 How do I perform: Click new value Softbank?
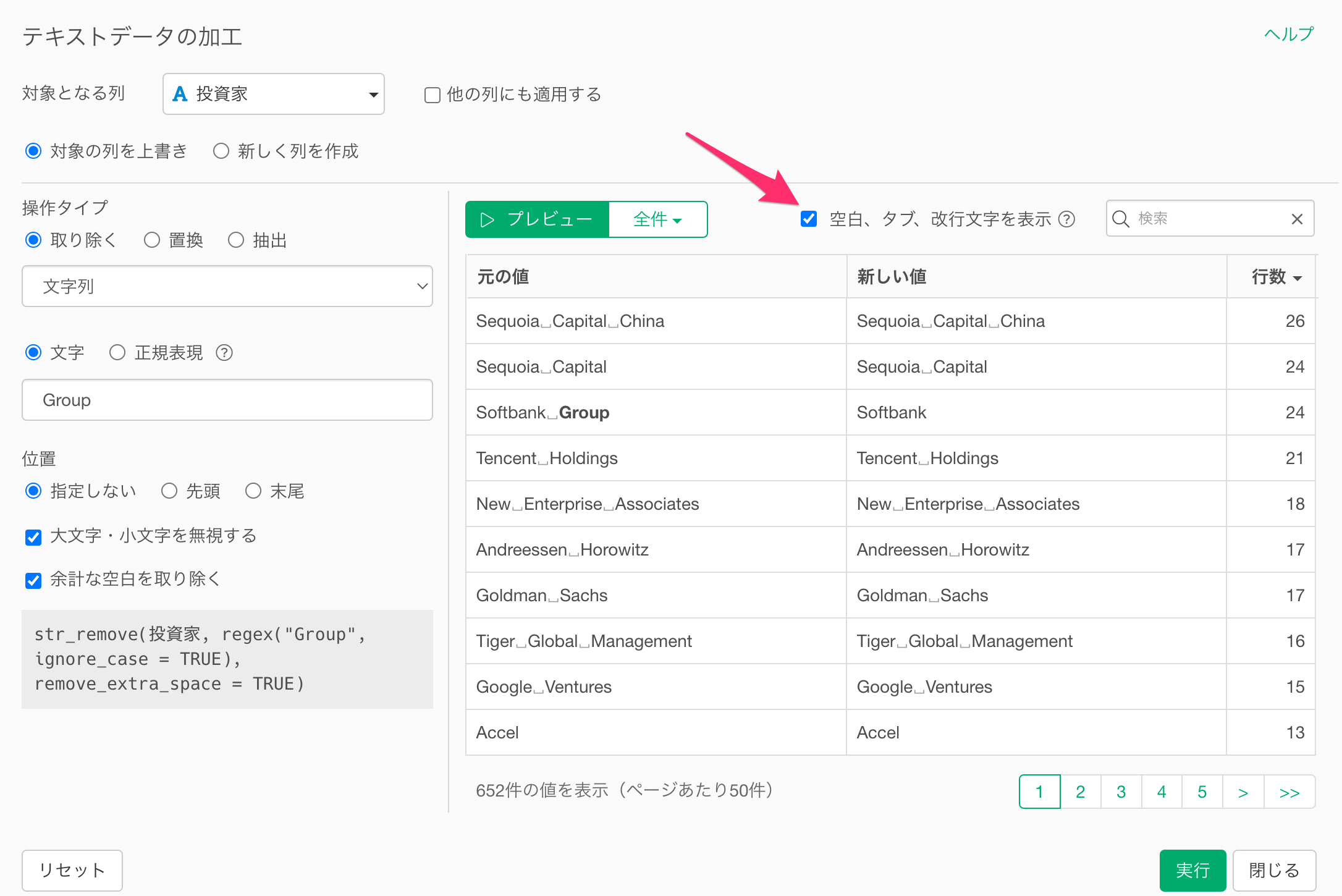point(892,413)
